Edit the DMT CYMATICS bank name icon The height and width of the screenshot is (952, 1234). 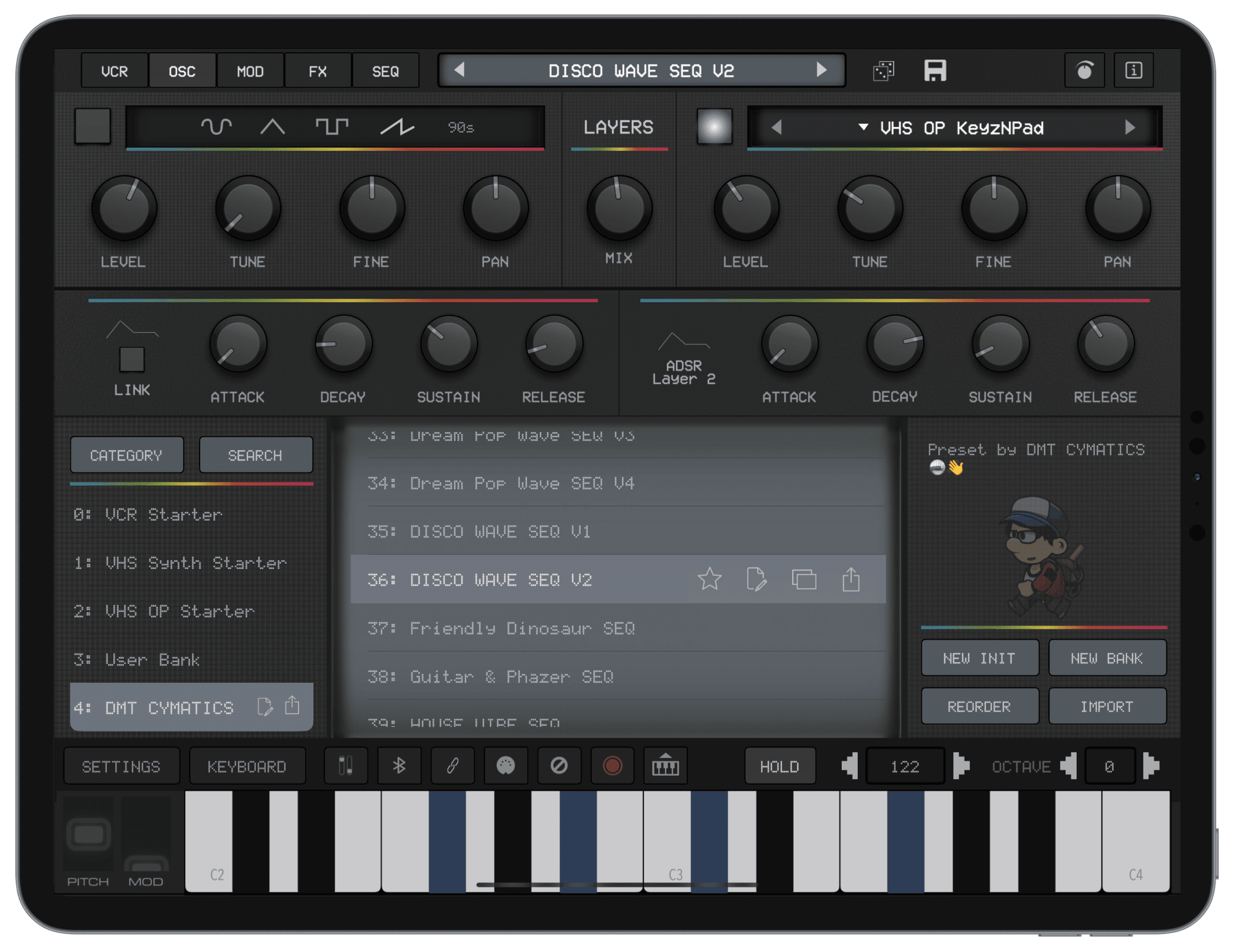(264, 706)
